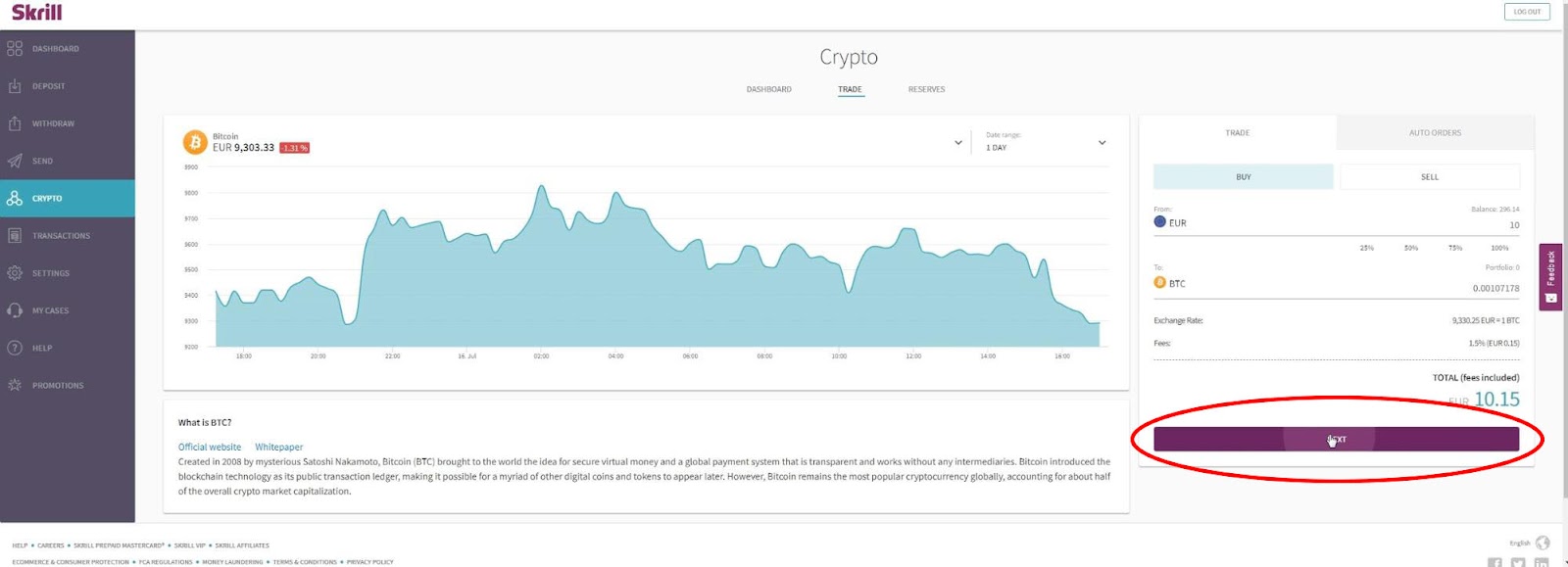Open Skrill's LinkedIn page icon
The width and height of the screenshot is (1568, 567).
point(1542,562)
